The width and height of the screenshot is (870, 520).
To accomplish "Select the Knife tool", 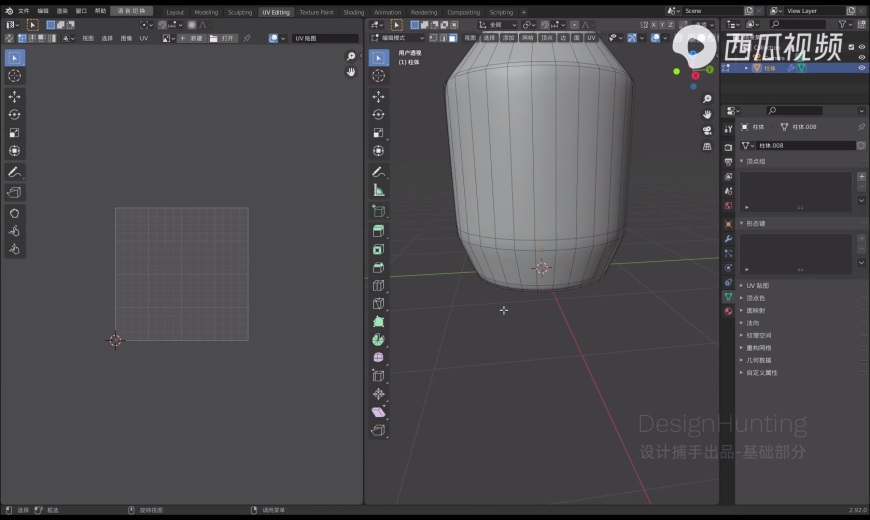I will [378, 304].
